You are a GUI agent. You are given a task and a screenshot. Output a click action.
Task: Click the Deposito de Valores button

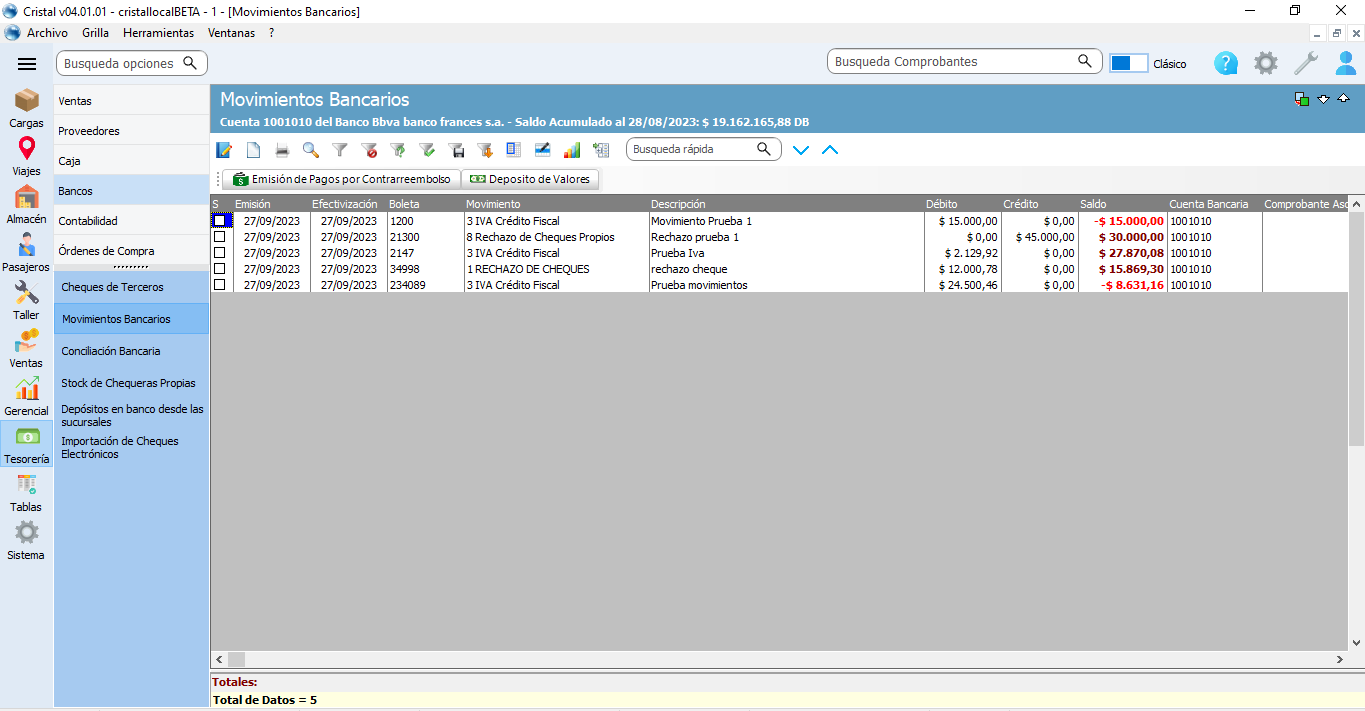[530, 179]
